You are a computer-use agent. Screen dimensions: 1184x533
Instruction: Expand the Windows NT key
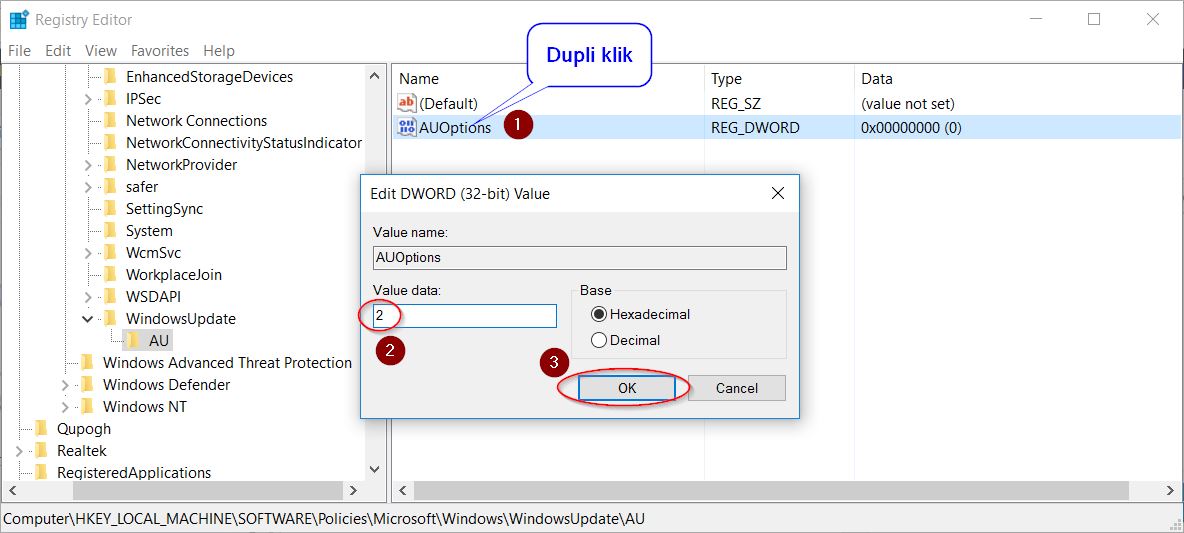(x=65, y=407)
